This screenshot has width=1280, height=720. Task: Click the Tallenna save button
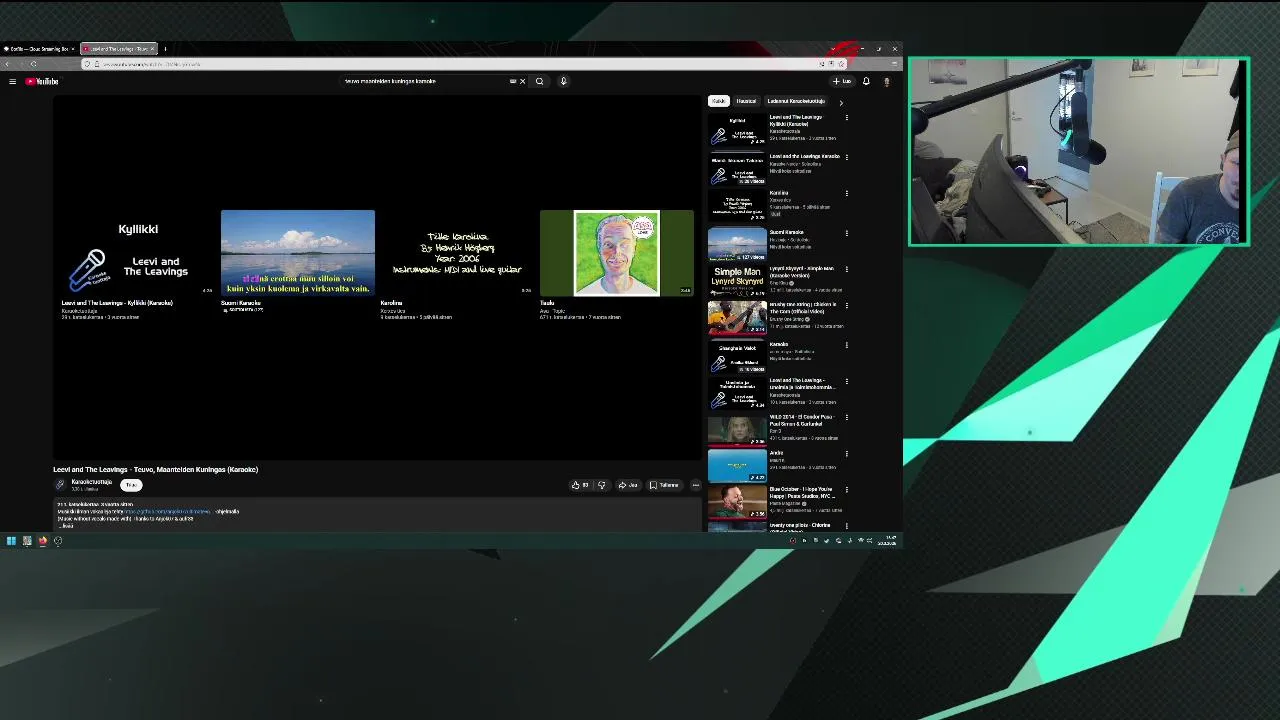point(664,485)
